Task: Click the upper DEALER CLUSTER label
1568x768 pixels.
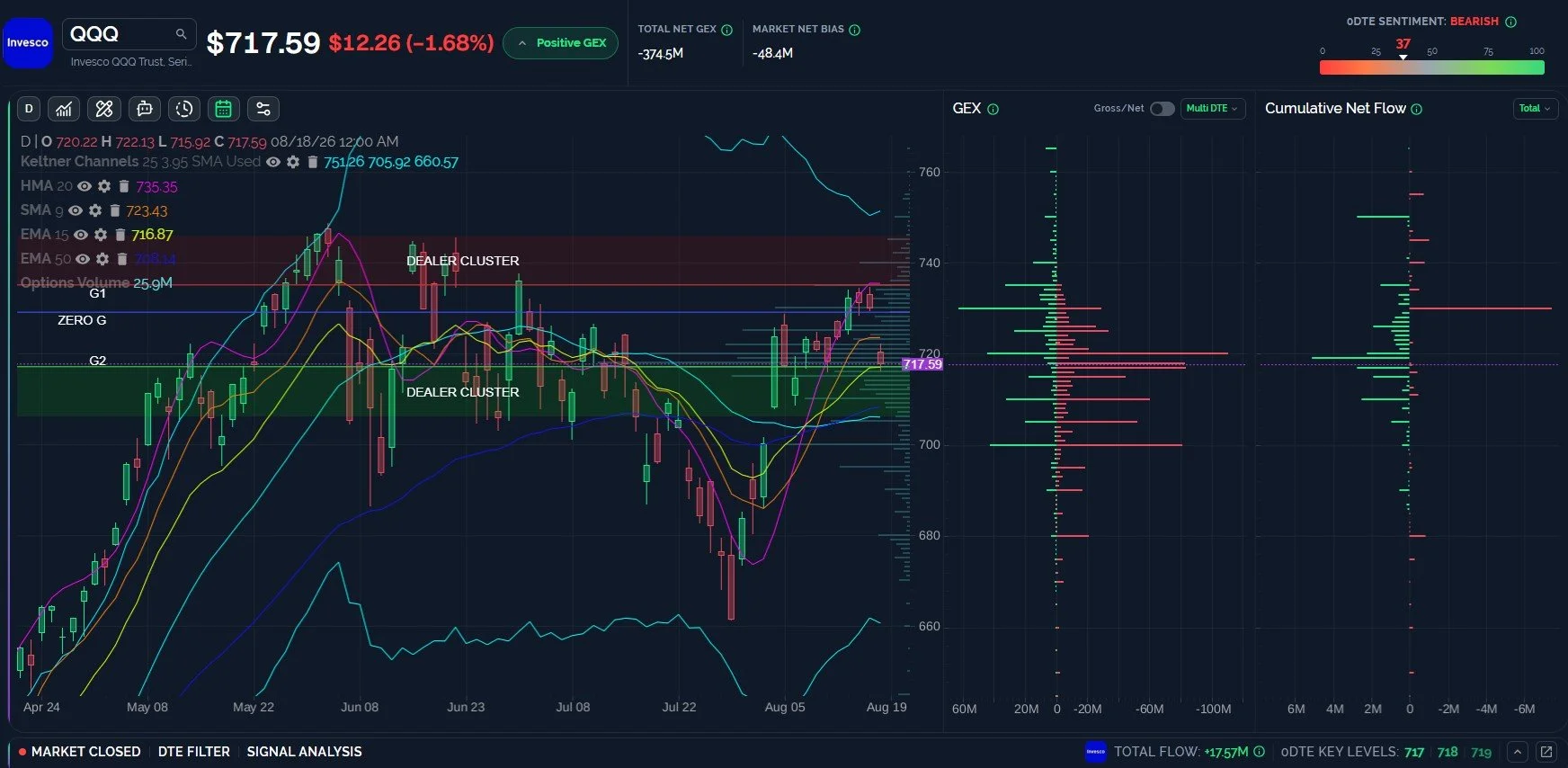Action: [x=463, y=261]
